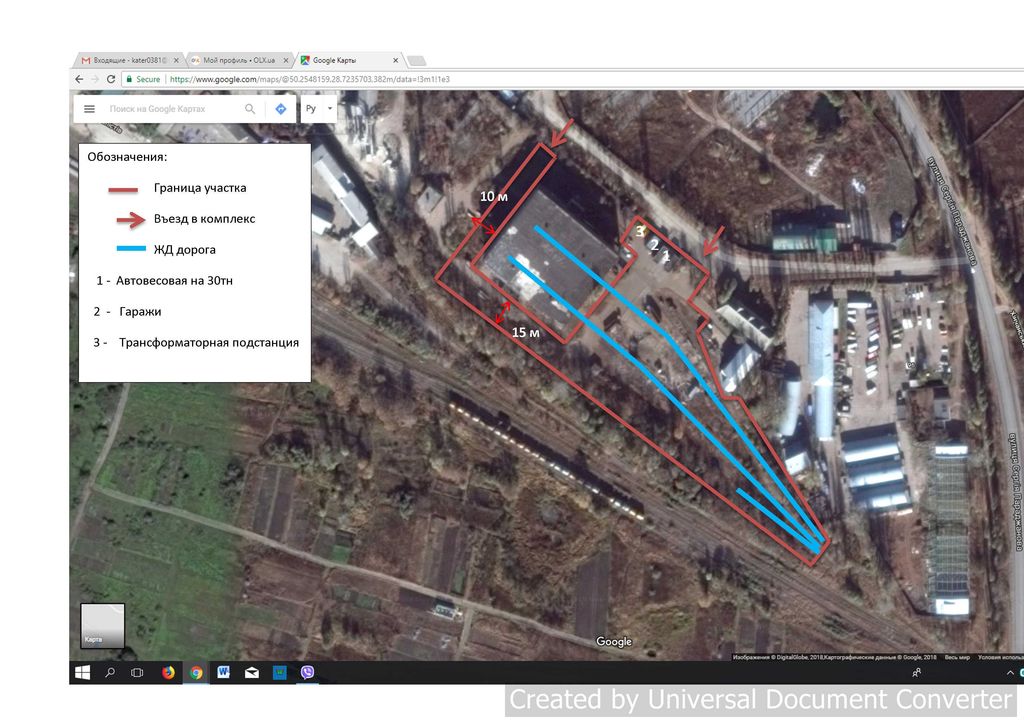Open the Windows Start menu
Image resolution: width=1024 pixels, height=724 pixels.
tap(82, 672)
